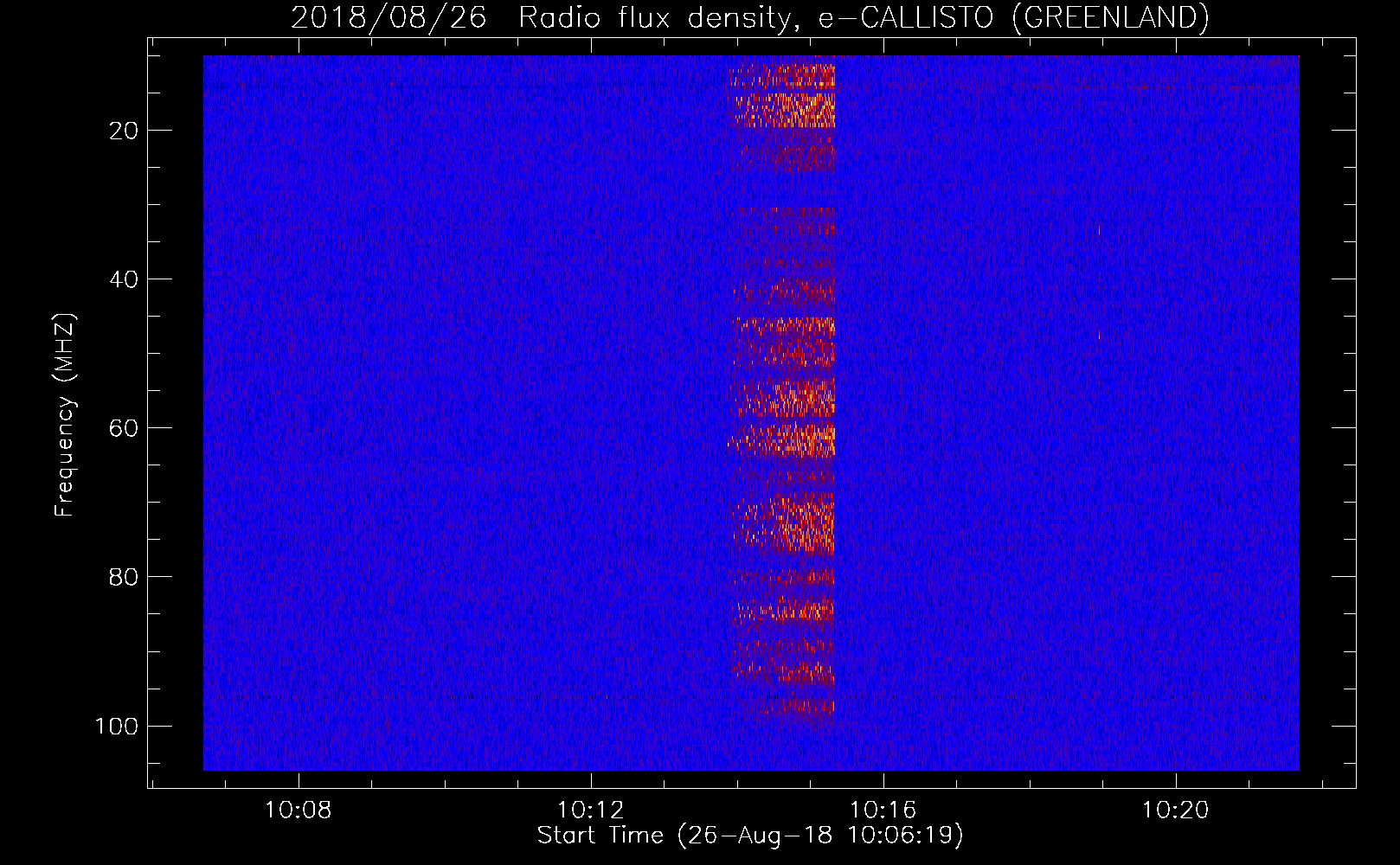Click the 10:16 time tick label
1400x865 pixels.
coord(883,811)
